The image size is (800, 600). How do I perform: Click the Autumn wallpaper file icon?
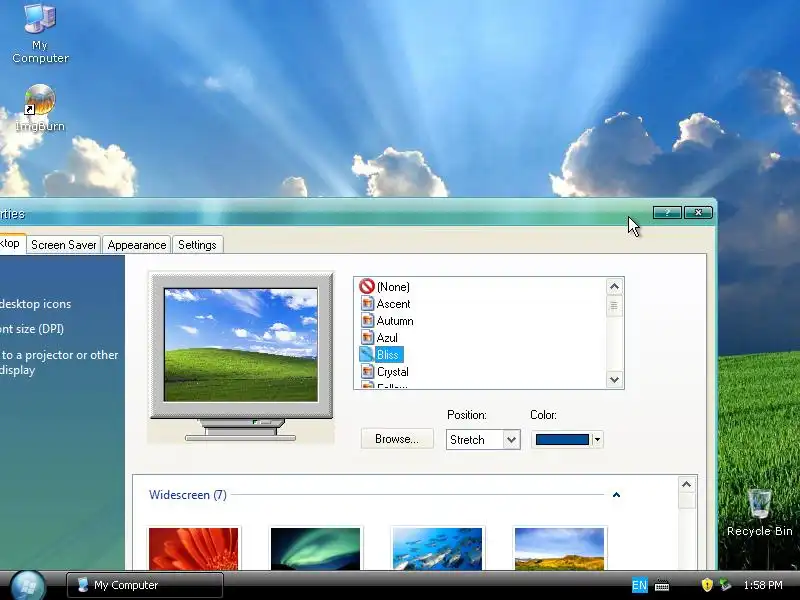coord(367,320)
